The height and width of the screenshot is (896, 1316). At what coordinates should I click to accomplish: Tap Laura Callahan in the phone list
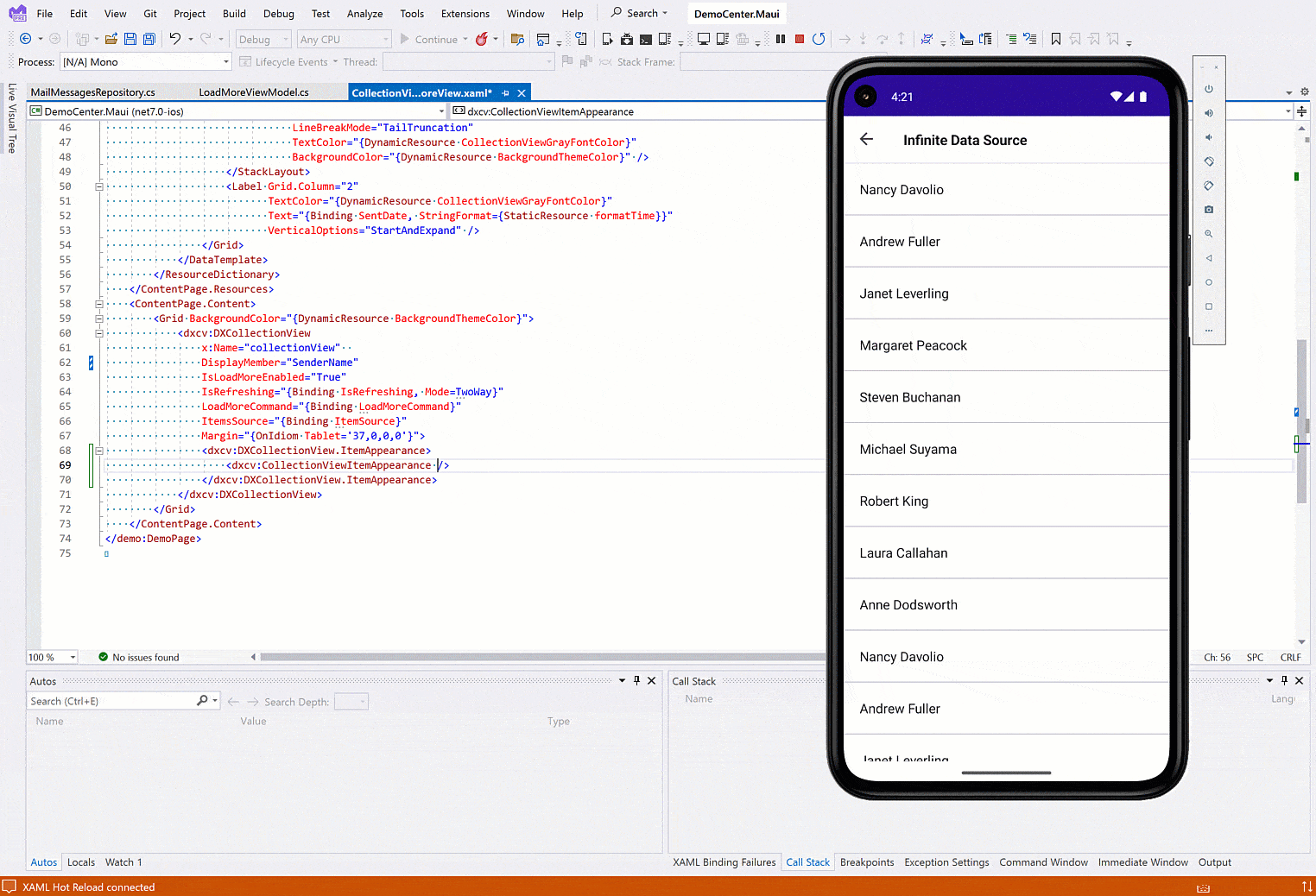coord(1006,552)
